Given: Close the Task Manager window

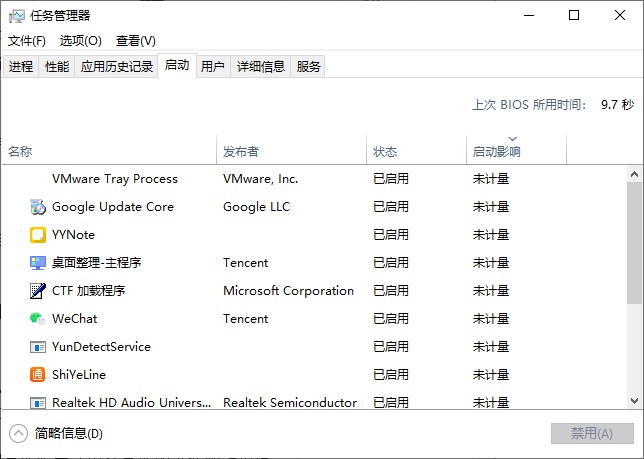Looking at the screenshot, I should [620, 16].
